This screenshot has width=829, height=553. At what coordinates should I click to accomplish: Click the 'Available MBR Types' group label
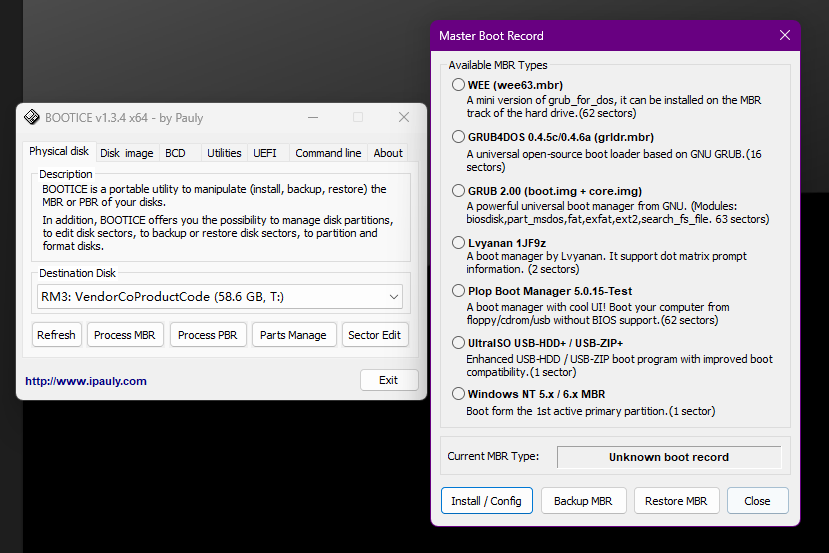tap(498, 65)
